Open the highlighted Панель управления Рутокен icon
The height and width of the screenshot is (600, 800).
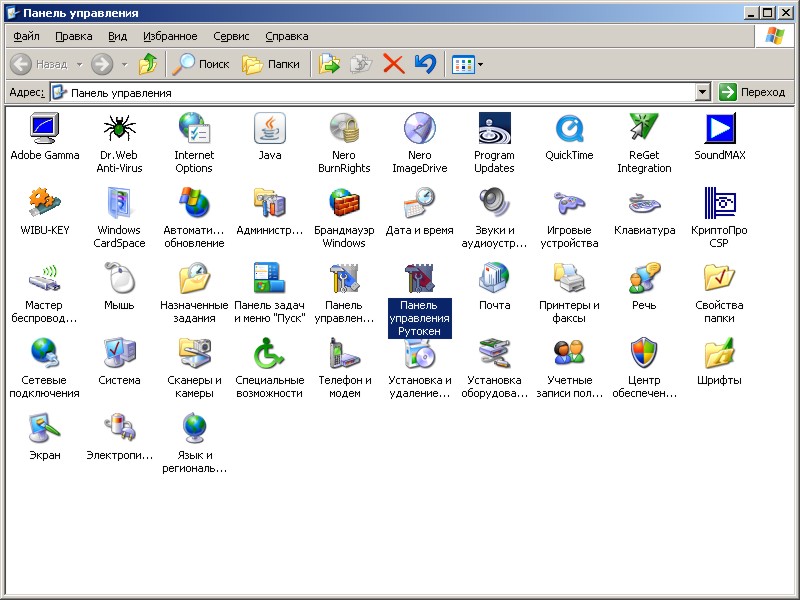pos(419,279)
